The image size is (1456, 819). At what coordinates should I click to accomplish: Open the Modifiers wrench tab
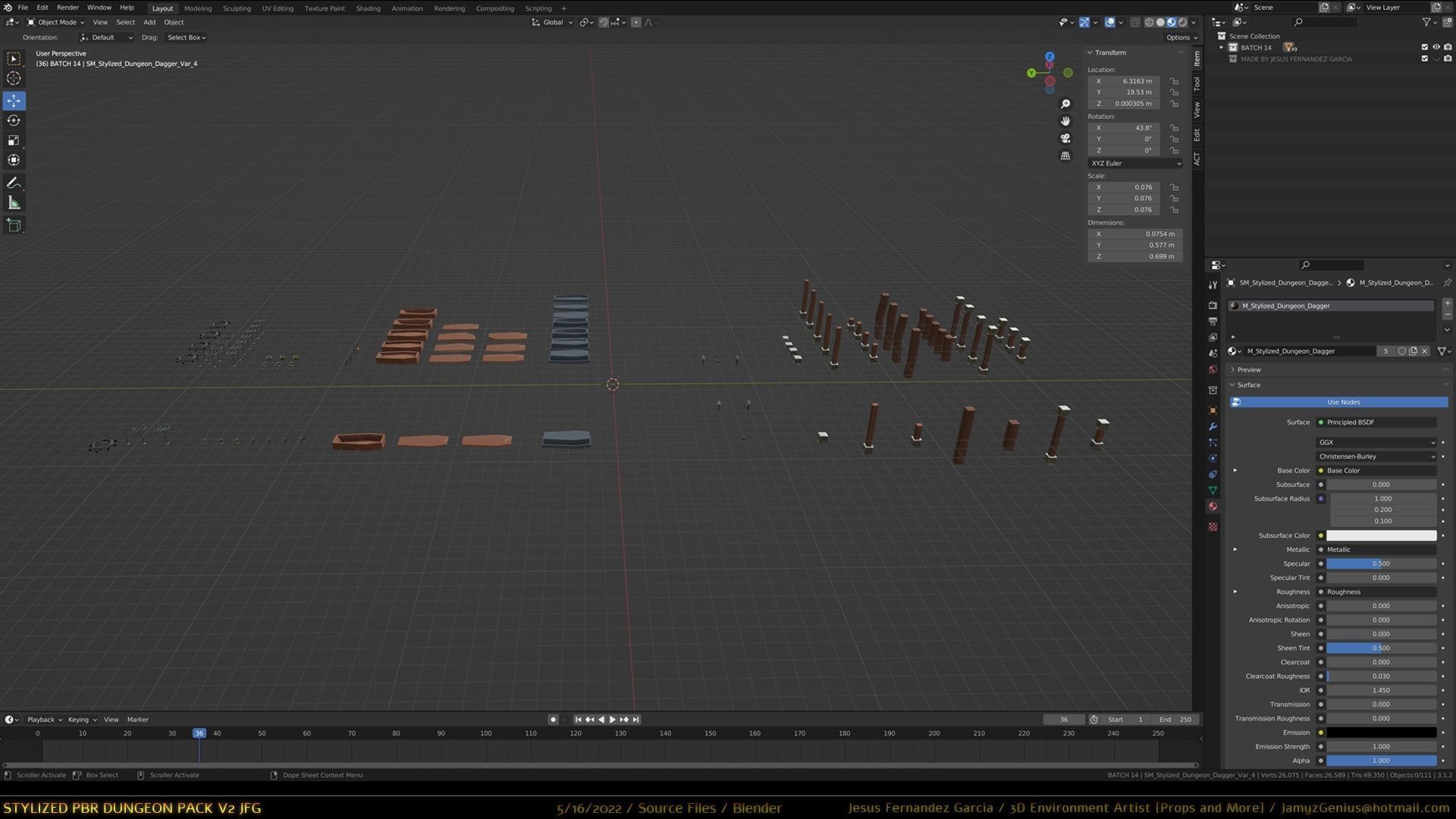coord(1213,426)
